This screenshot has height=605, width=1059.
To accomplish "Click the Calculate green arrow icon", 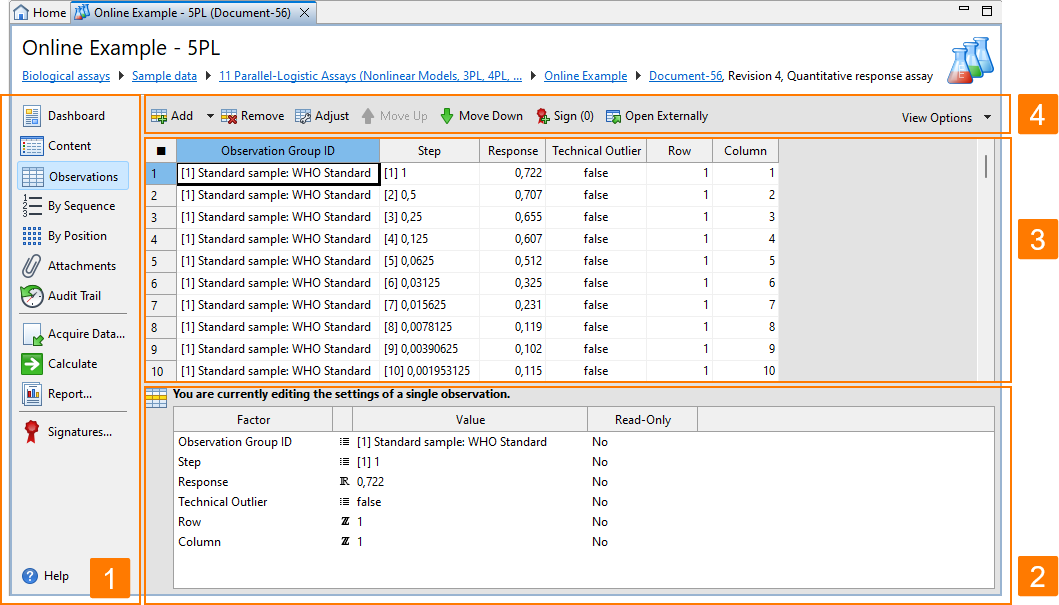I will 32,364.
